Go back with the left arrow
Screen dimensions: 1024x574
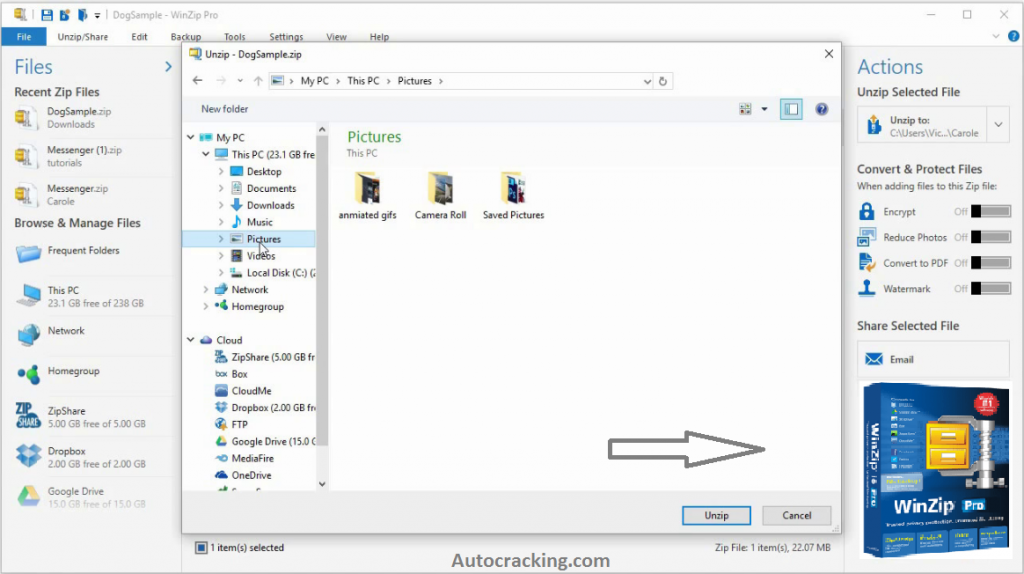click(x=197, y=80)
